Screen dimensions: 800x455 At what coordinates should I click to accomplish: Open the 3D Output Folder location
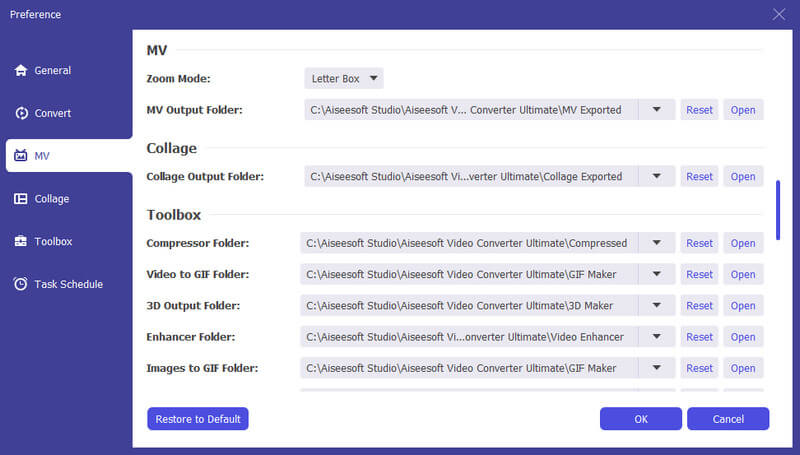pyautogui.click(x=743, y=306)
